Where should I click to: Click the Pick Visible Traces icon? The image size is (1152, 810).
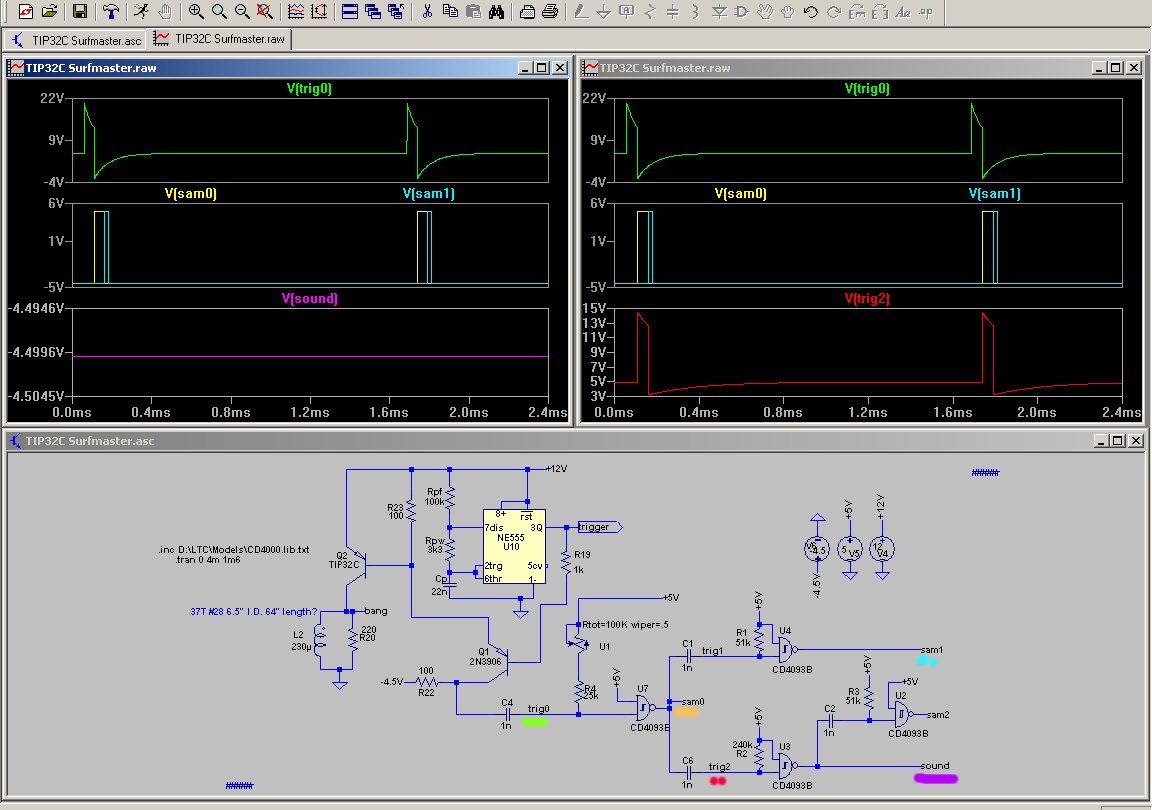296,12
